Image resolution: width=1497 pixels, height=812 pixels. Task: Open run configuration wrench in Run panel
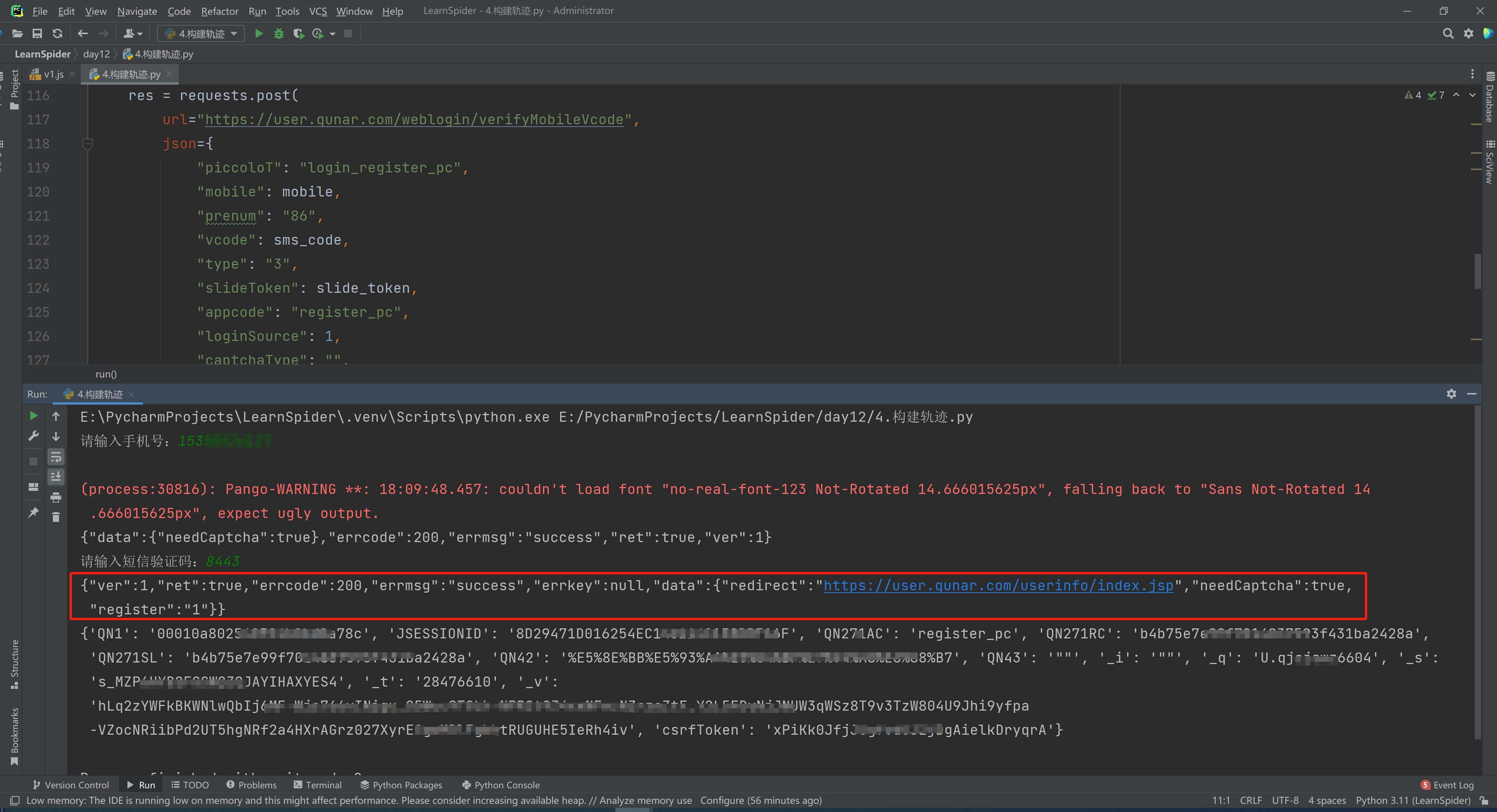(34, 436)
